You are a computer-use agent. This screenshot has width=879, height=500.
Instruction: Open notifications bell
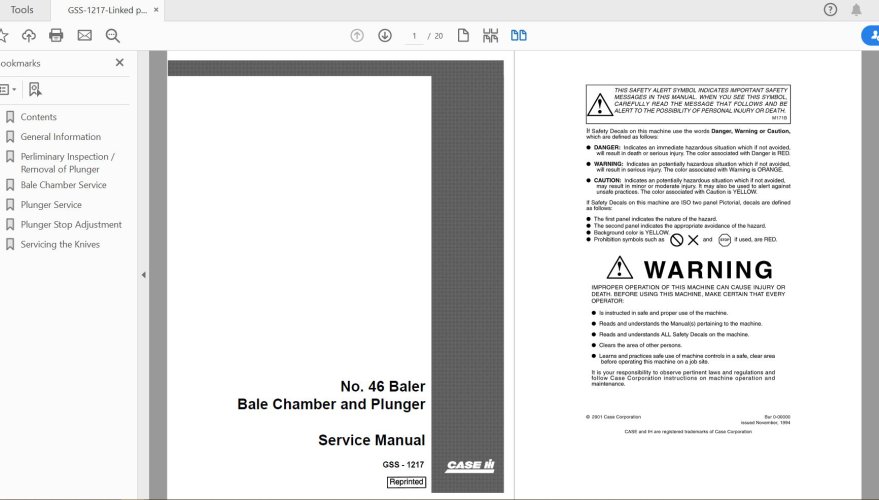[856, 10]
